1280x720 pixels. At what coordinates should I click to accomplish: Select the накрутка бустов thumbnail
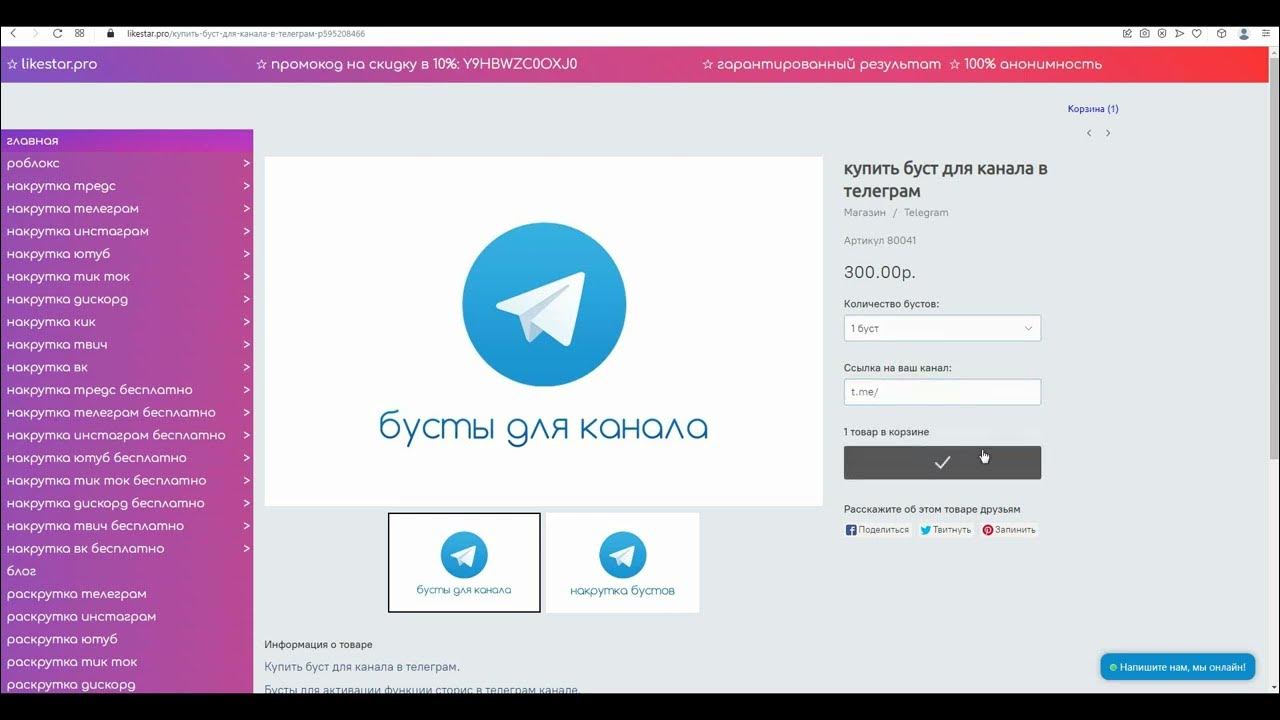tap(622, 562)
